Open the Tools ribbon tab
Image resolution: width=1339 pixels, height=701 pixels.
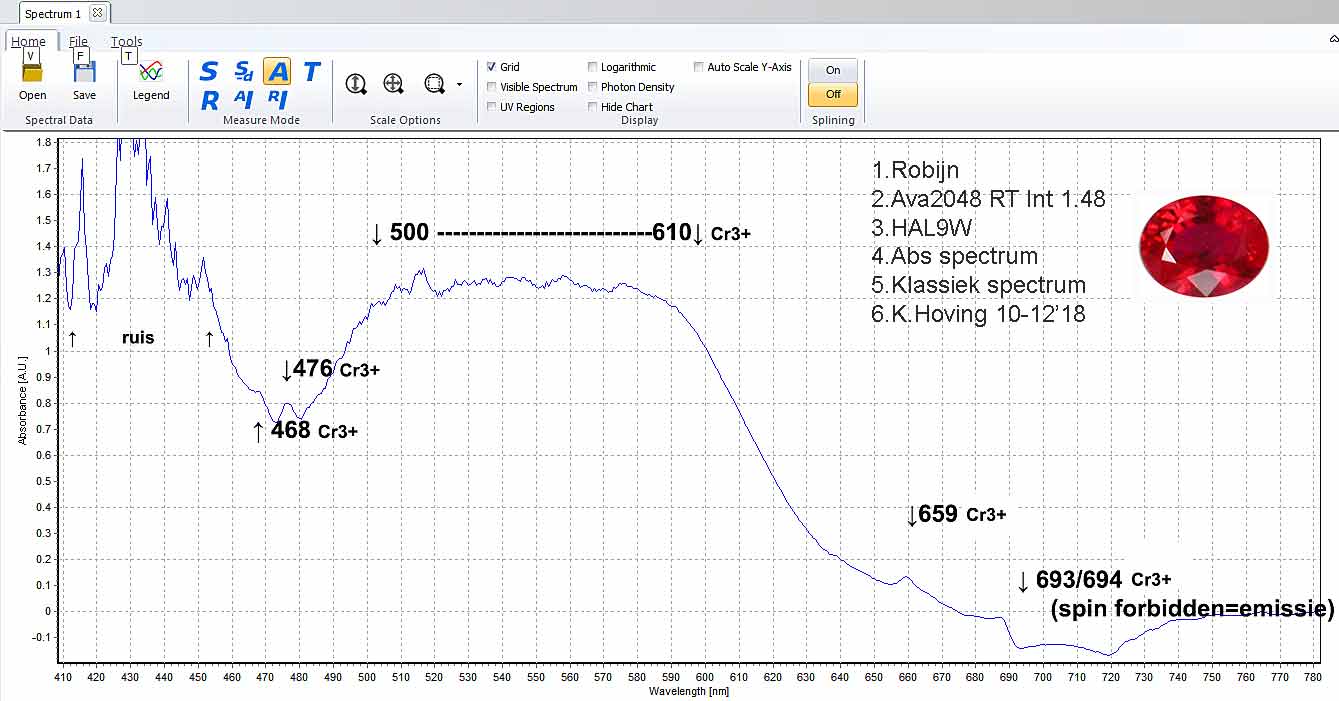[126, 42]
